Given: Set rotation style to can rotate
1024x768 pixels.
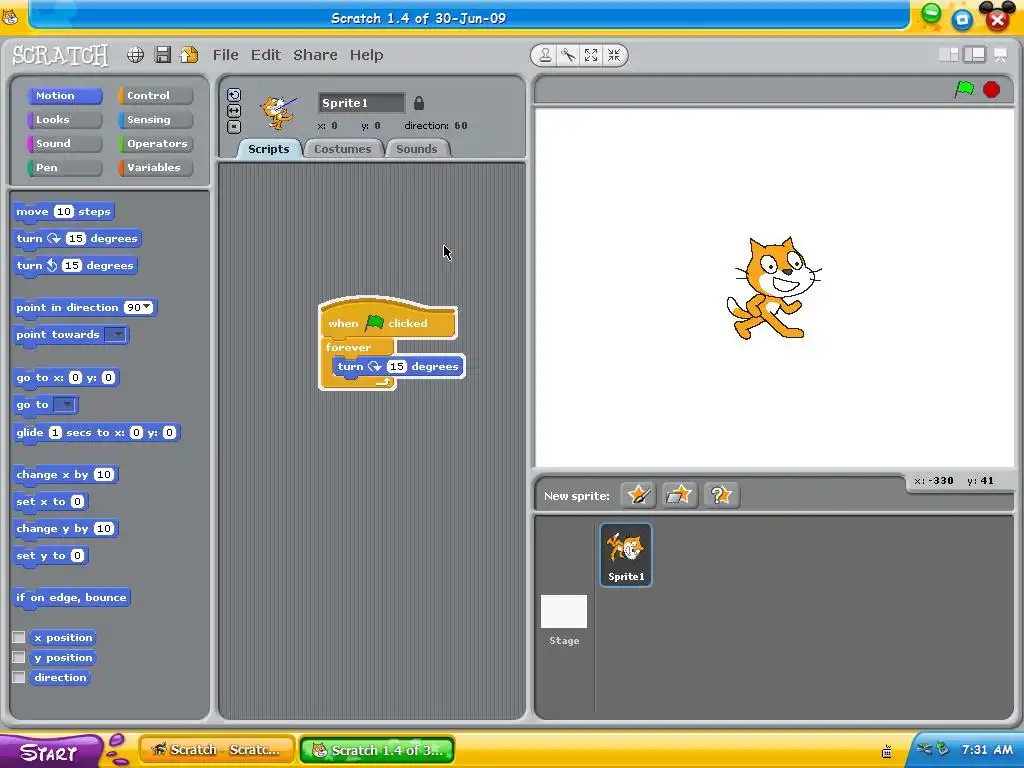Looking at the screenshot, I should click(x=234, y=95).
